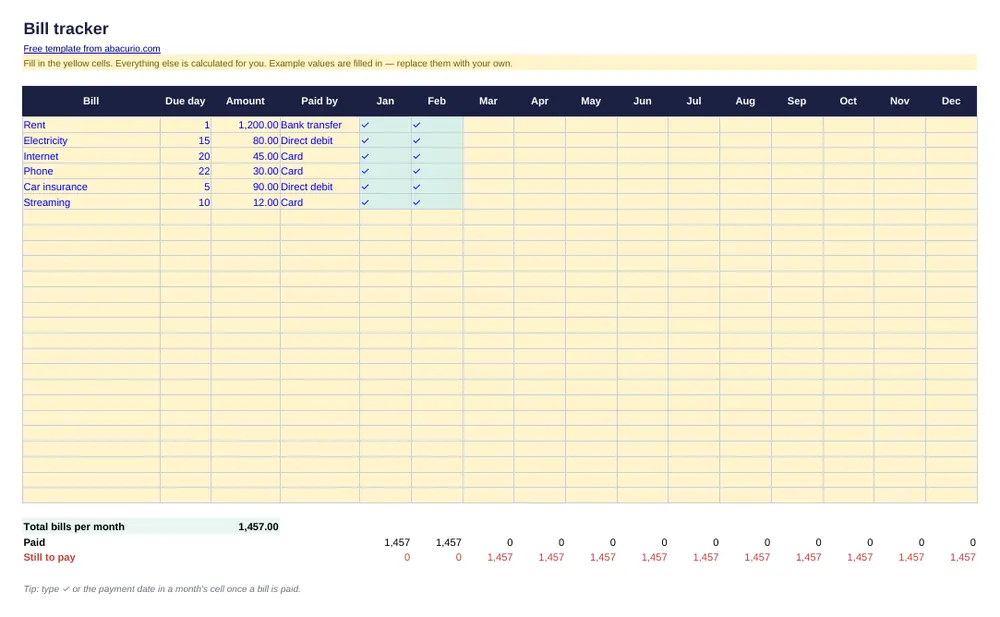Click the Internet bill name cell
Screen dimensions: 1000x617
[x=91, y=156]
